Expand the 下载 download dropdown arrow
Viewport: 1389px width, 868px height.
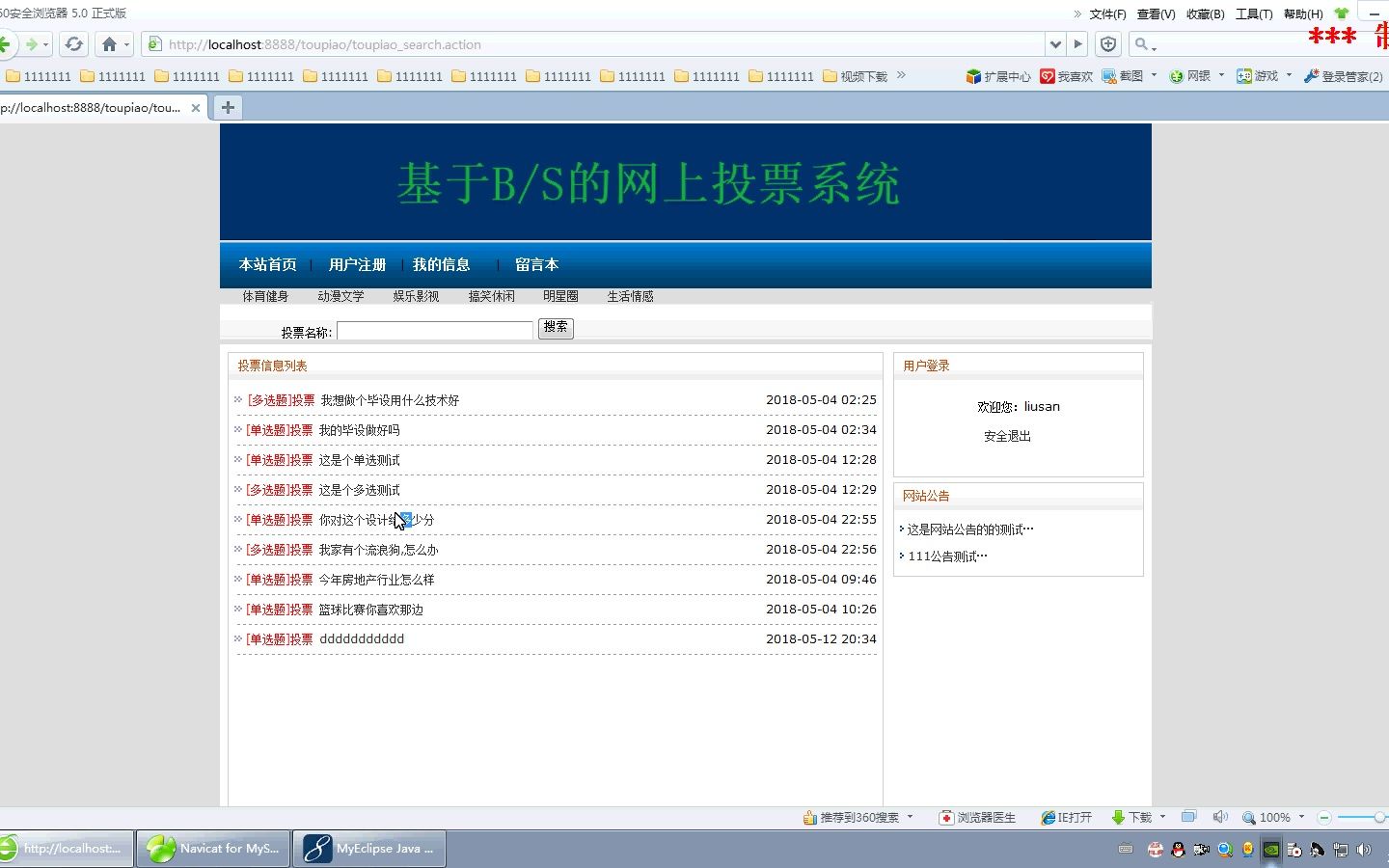click(1162, 817)
